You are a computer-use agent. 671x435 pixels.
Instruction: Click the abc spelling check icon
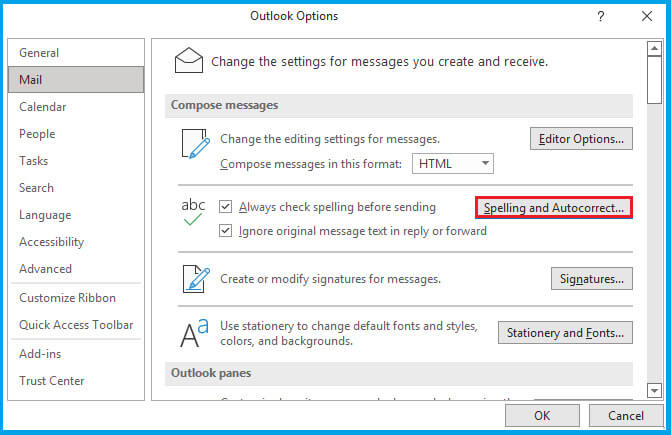point(193,211)
